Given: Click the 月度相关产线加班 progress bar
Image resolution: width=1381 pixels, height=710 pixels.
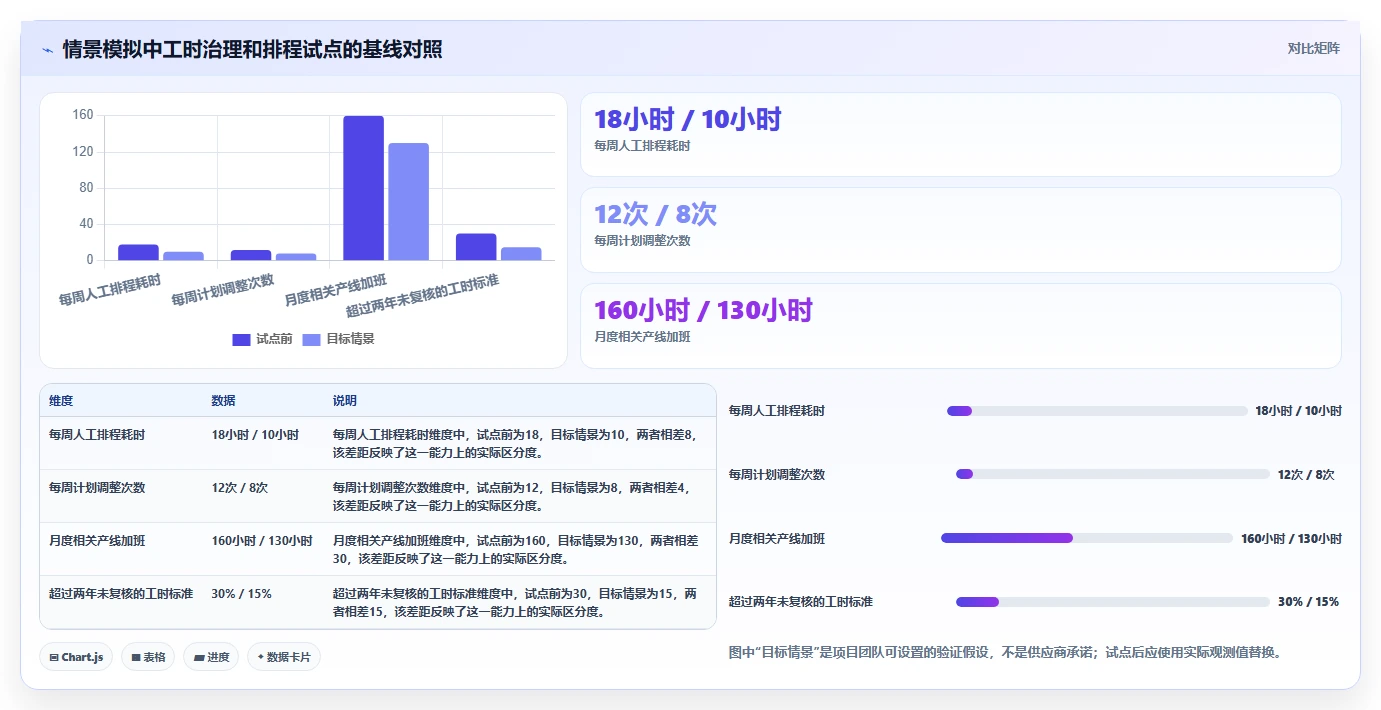Looking at the screenshot, I should (x=1087, y=538).
